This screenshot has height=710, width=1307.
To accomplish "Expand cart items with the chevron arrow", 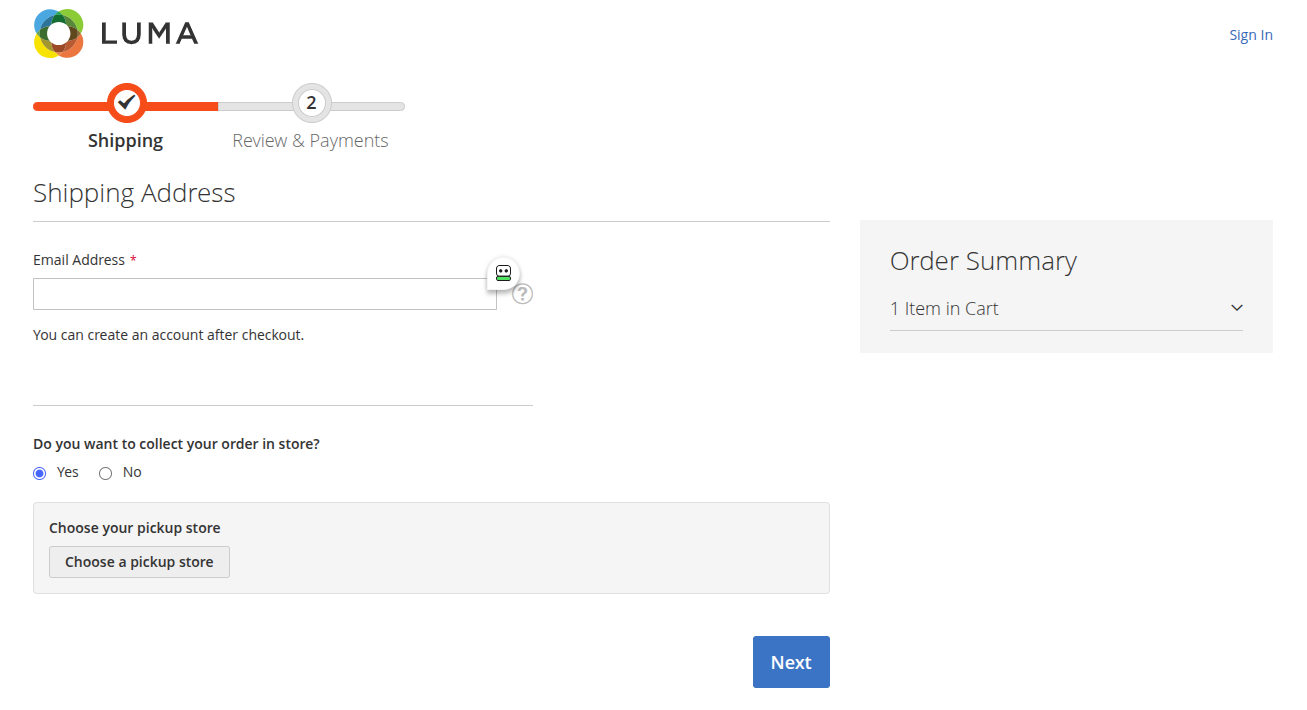I will [1236, 308].
